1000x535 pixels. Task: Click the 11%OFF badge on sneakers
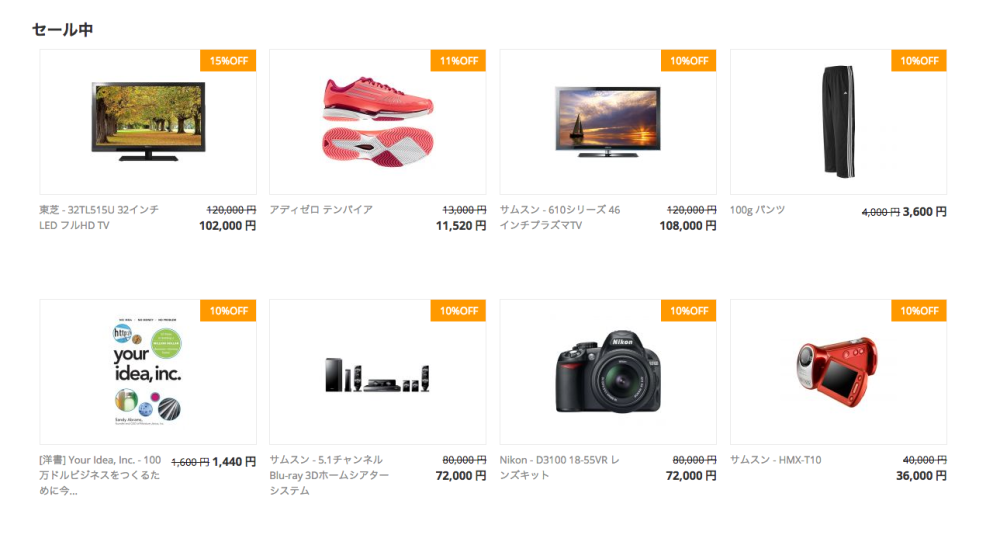coord(459,61)
